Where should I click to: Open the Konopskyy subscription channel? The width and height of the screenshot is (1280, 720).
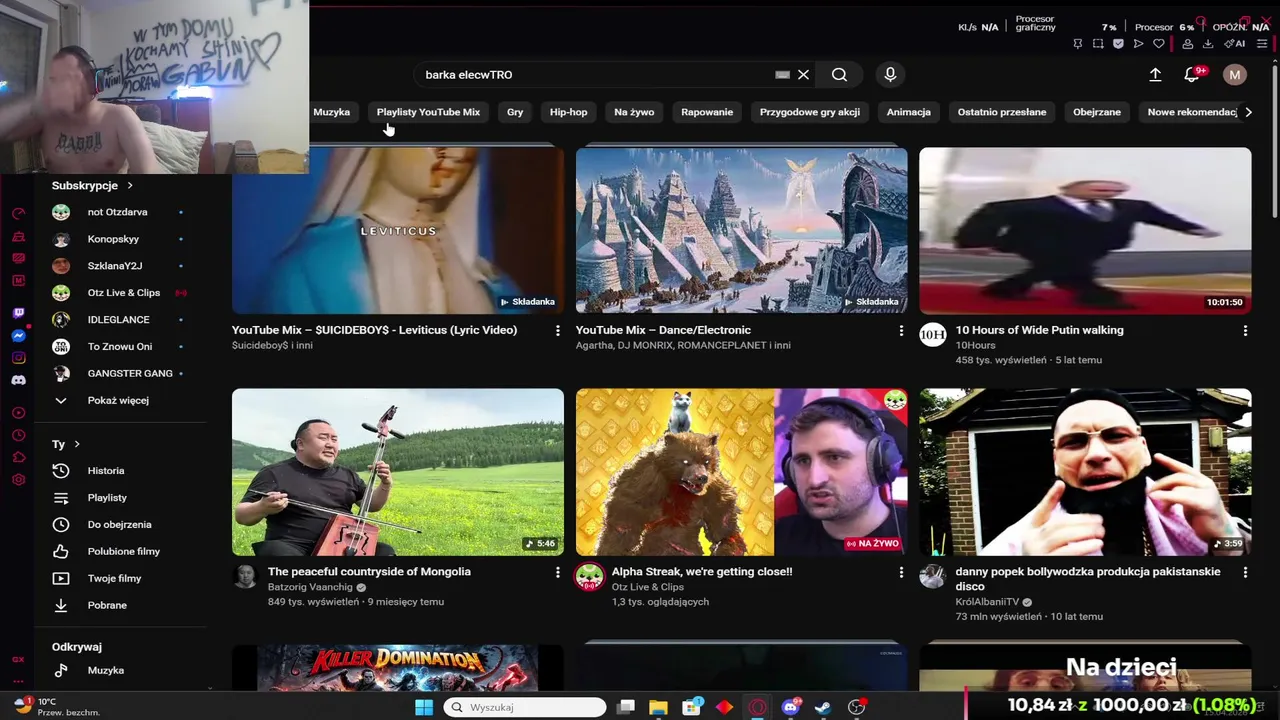113,239
